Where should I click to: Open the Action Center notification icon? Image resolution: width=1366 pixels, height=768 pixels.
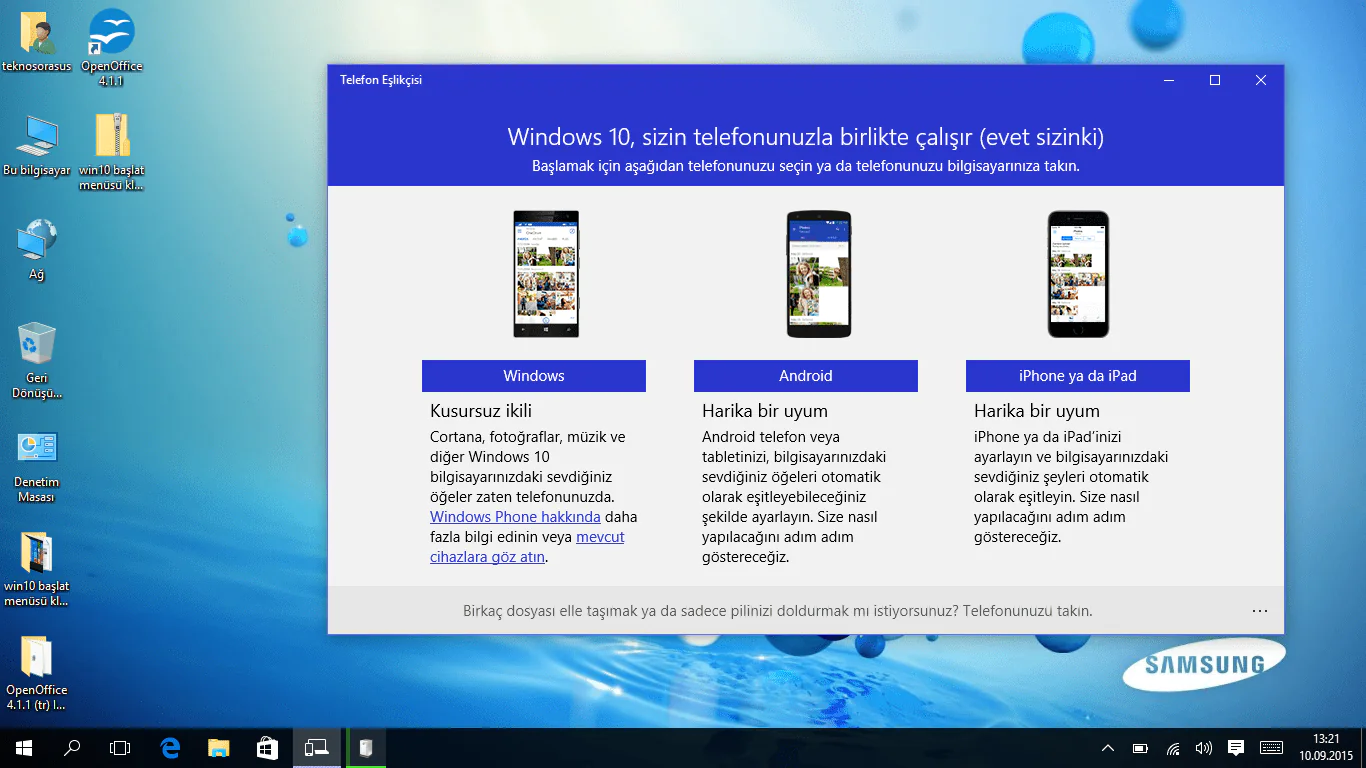(1235, 747)
